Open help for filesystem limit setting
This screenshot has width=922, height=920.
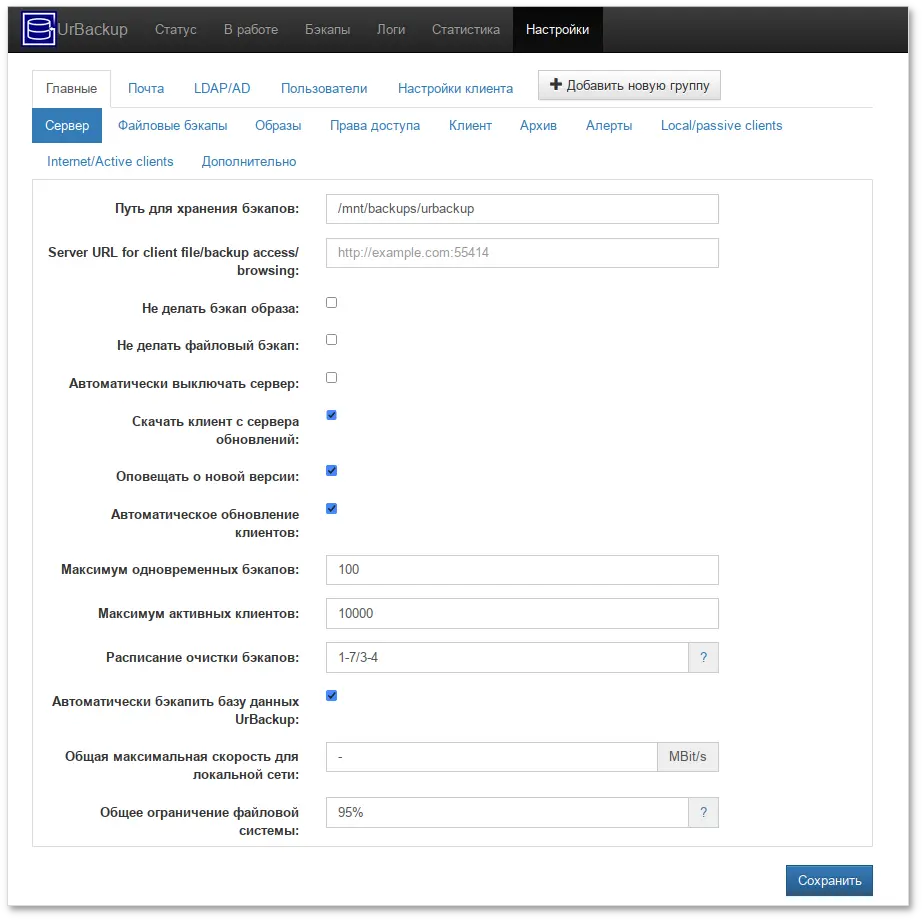click(704, 813)
